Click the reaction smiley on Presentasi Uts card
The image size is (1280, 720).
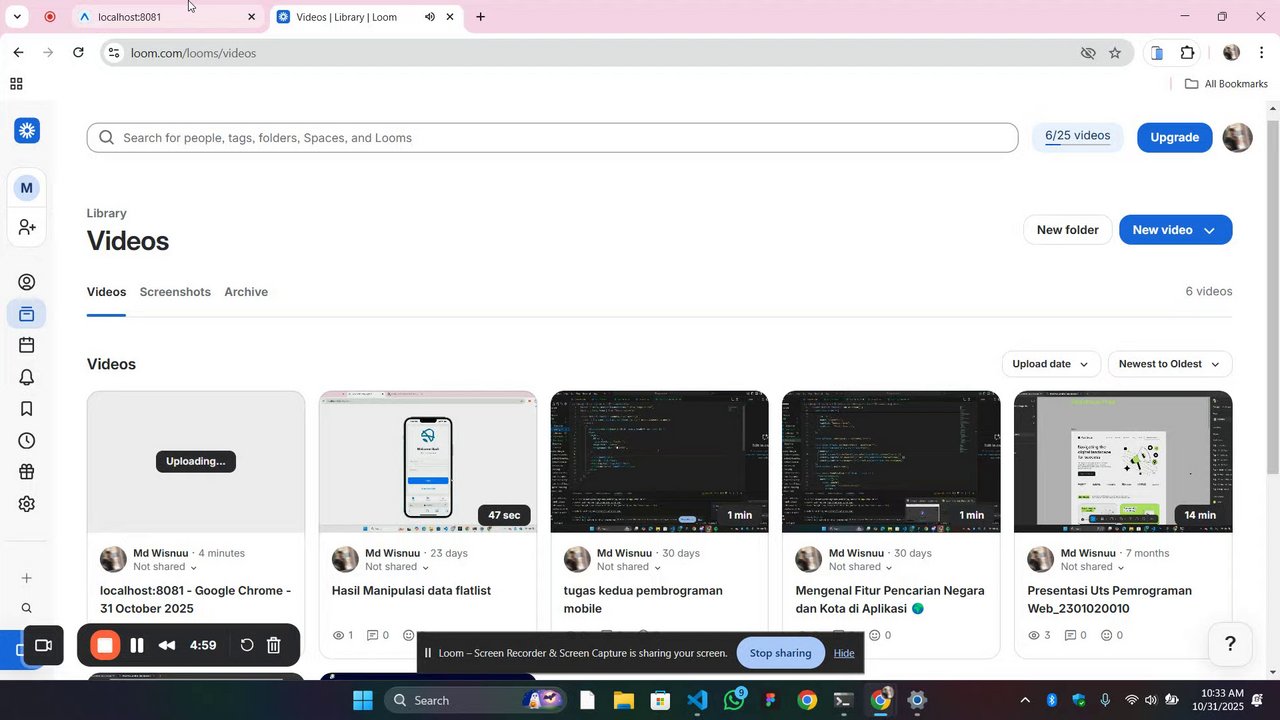(x=1106, y=635)
